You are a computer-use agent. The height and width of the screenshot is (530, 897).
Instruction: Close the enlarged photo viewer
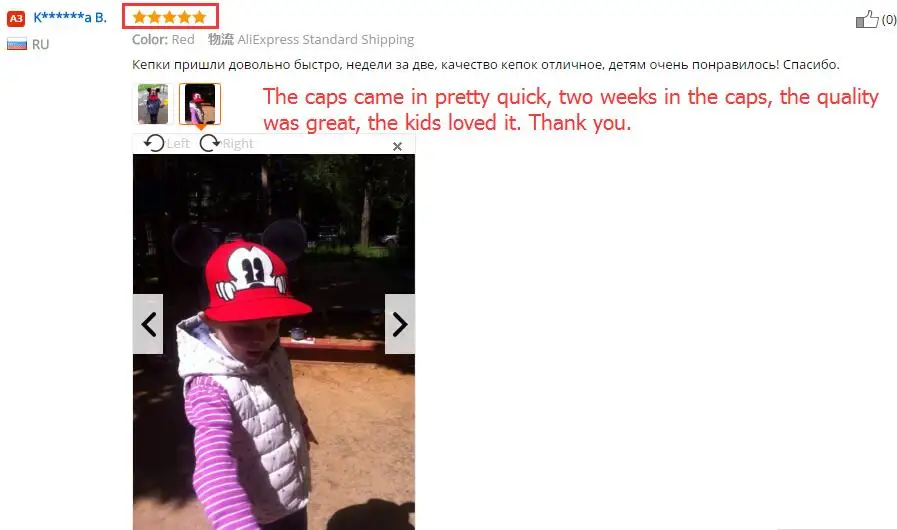tap(398, 147)
